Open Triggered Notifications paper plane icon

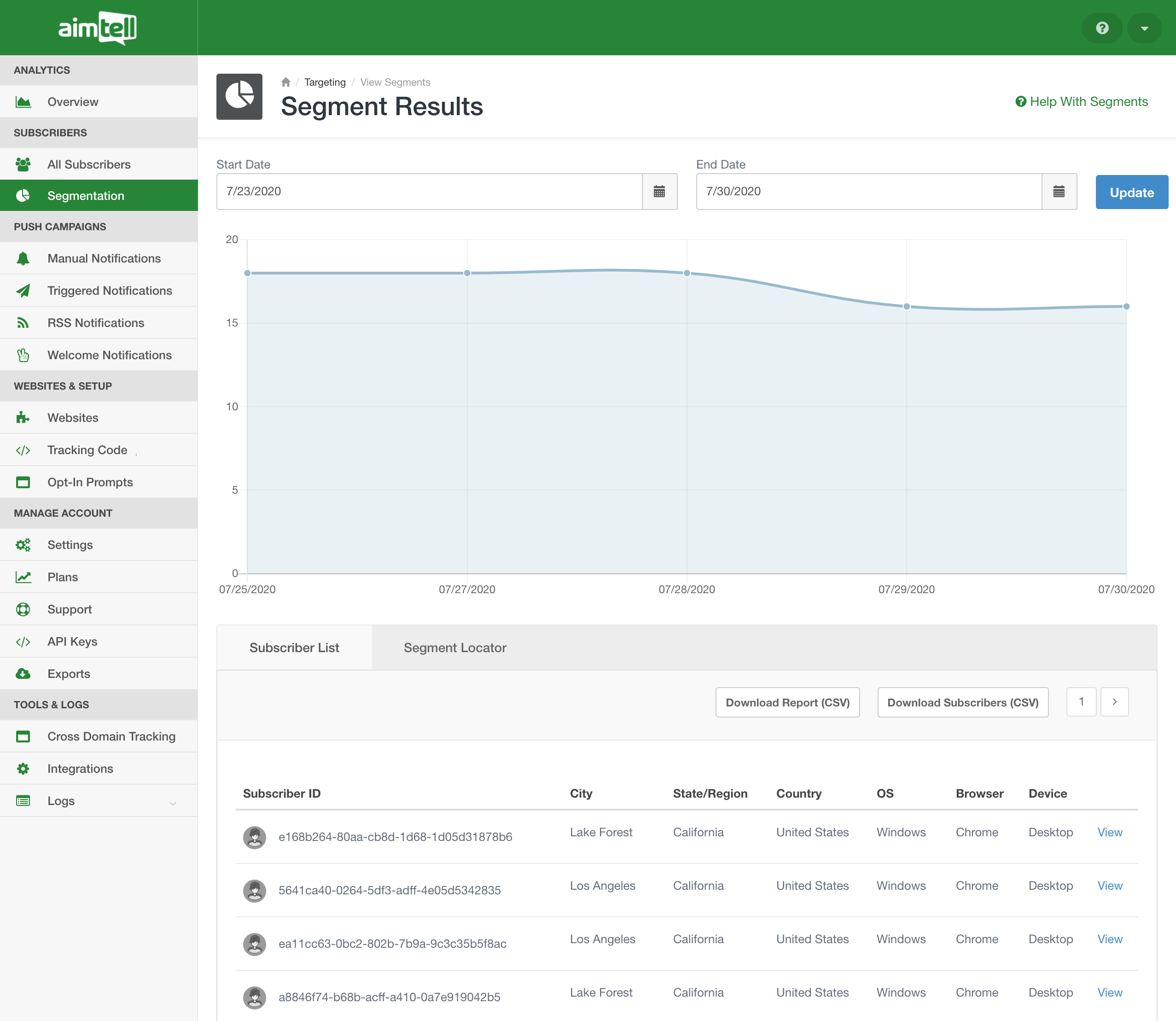(23, 291)
